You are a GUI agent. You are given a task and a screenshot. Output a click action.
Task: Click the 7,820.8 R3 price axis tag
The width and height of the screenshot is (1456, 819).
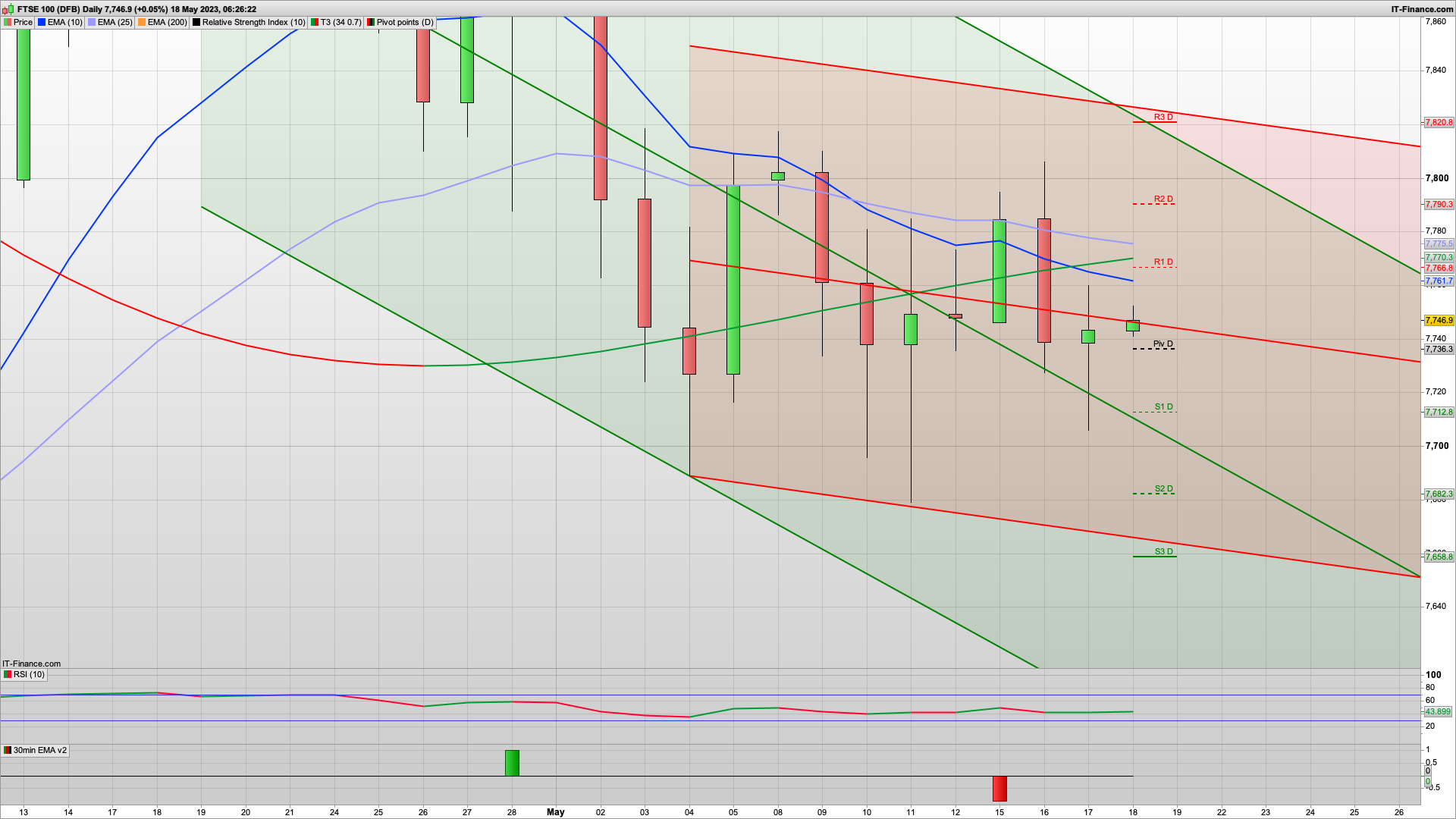pyautogui.click(x=1439, y=122)
